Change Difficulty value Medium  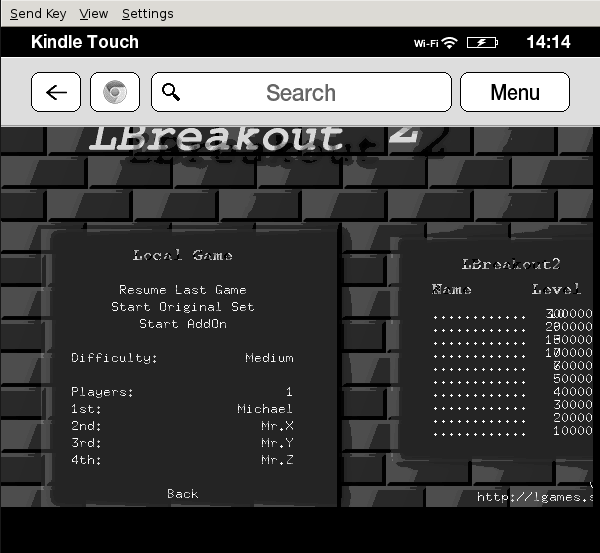pos(269,358)
